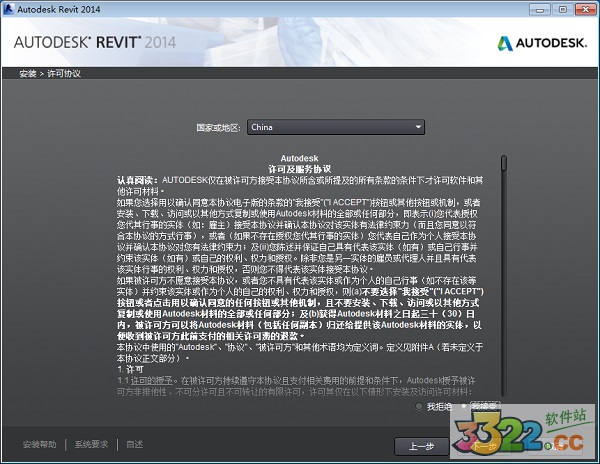Click the 许可协议 breadcrumb item
Screen dimensions: 600x464
tap(64, 74)
